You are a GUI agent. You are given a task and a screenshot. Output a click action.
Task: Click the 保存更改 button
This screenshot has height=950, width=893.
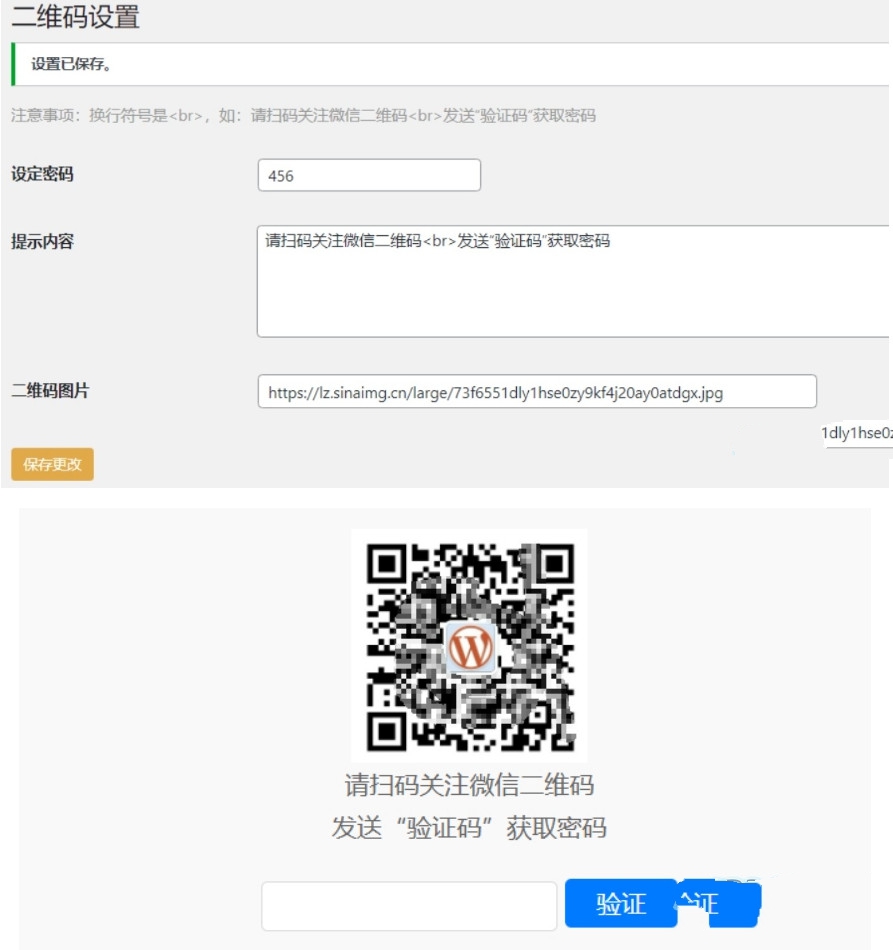52,464
